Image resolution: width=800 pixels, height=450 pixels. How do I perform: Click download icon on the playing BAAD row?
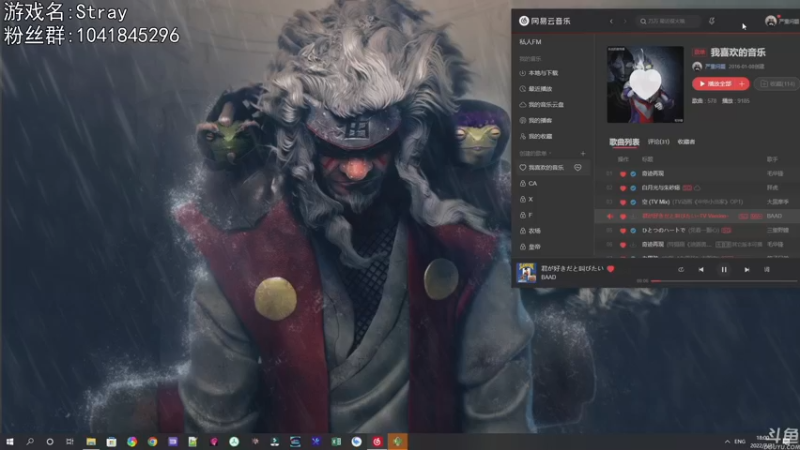tap(633, 216)
